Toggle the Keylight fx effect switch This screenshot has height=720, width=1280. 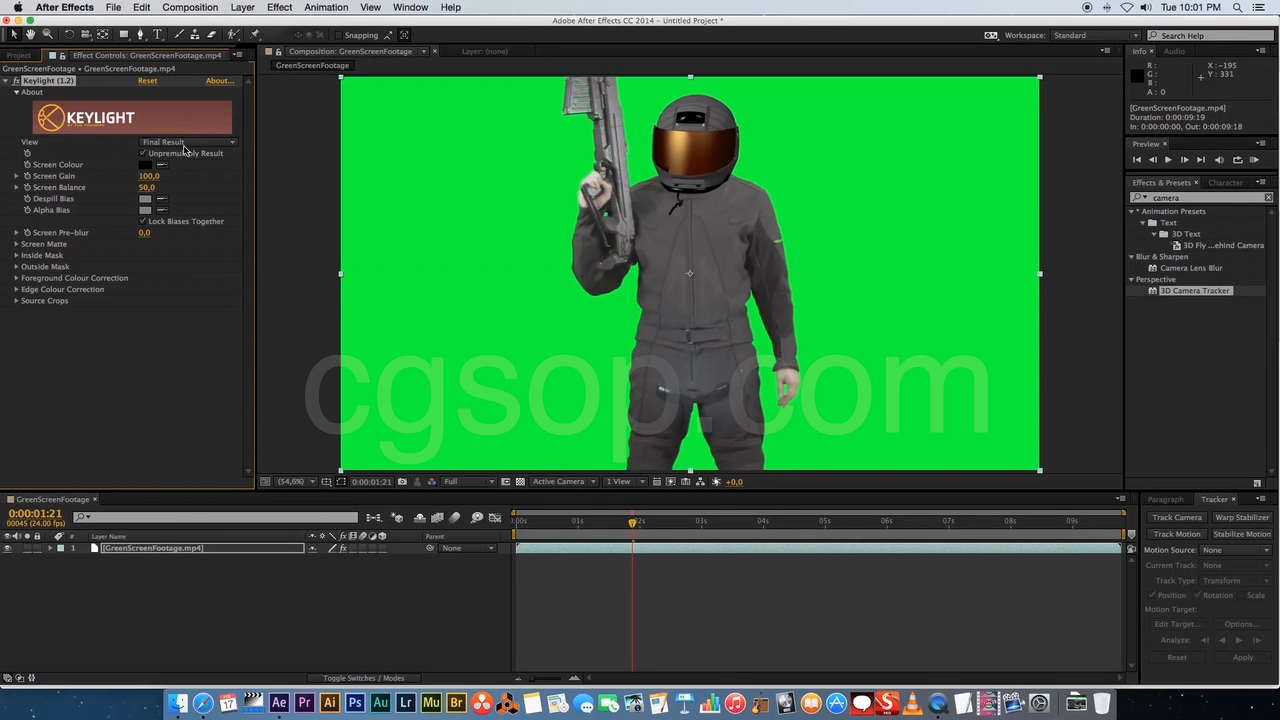(x=16, y=81)
